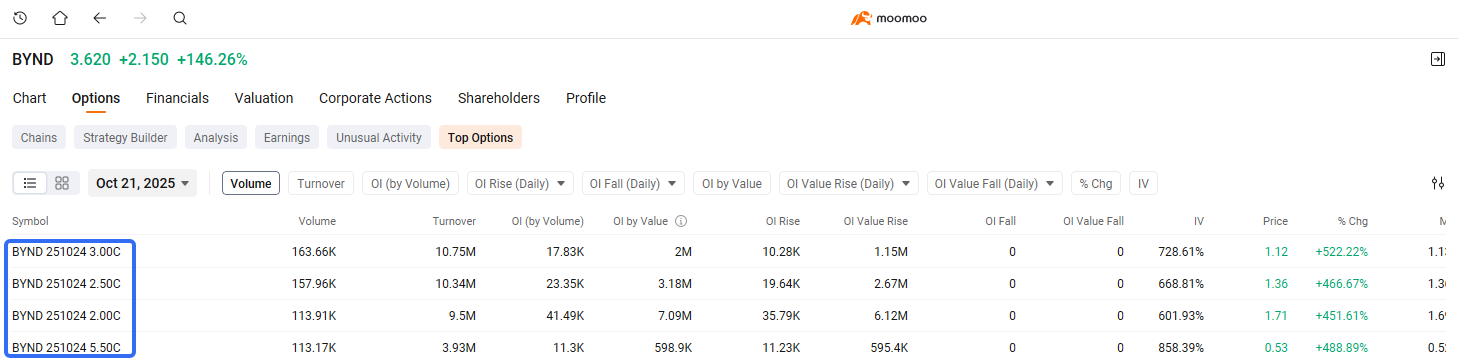Open search with the magnifier icon
This screenshot has height=362, width=1458.
(x=180, y=18)
